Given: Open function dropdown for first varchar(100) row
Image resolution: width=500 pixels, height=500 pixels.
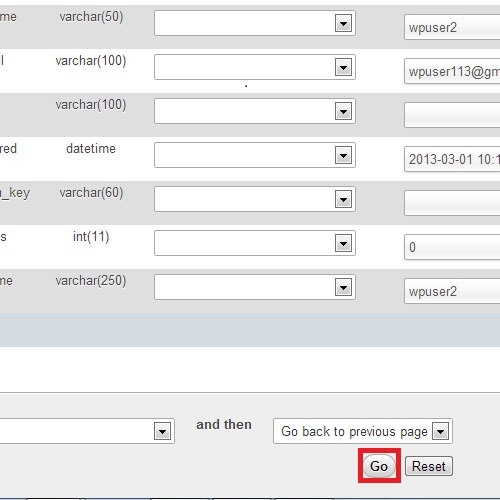Looking at the screenshot, I should pyautogui.click(x=255, y=67).
